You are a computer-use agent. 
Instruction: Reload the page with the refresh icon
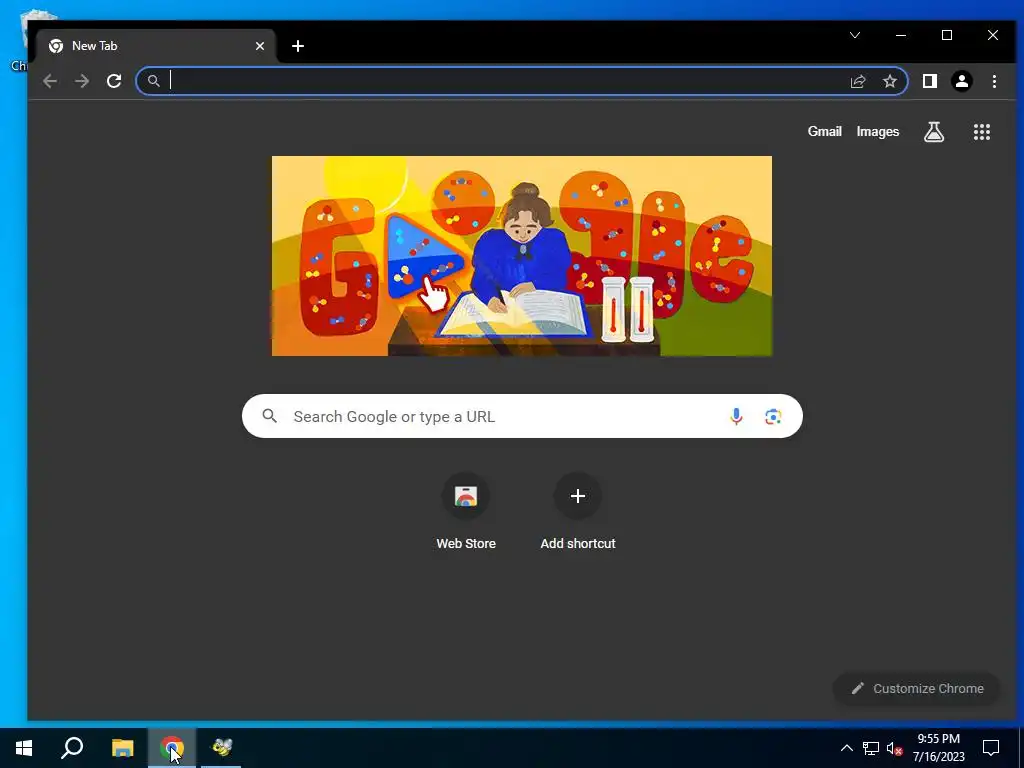[114, 81]
